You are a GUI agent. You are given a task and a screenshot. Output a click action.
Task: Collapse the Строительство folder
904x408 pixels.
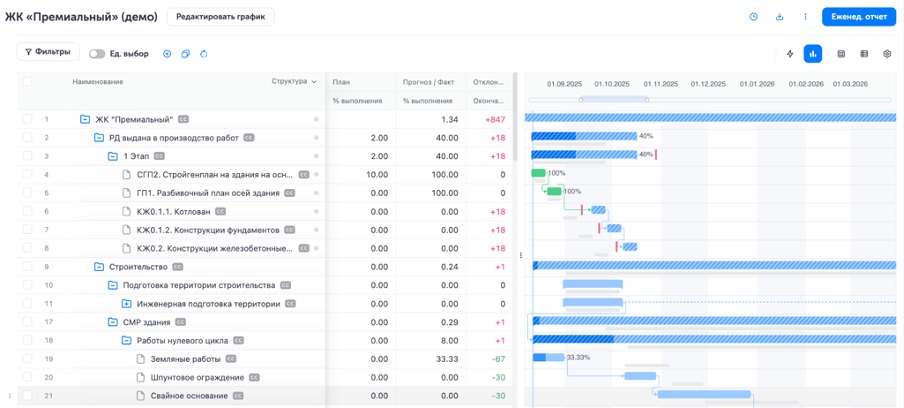tap(100, 267)
